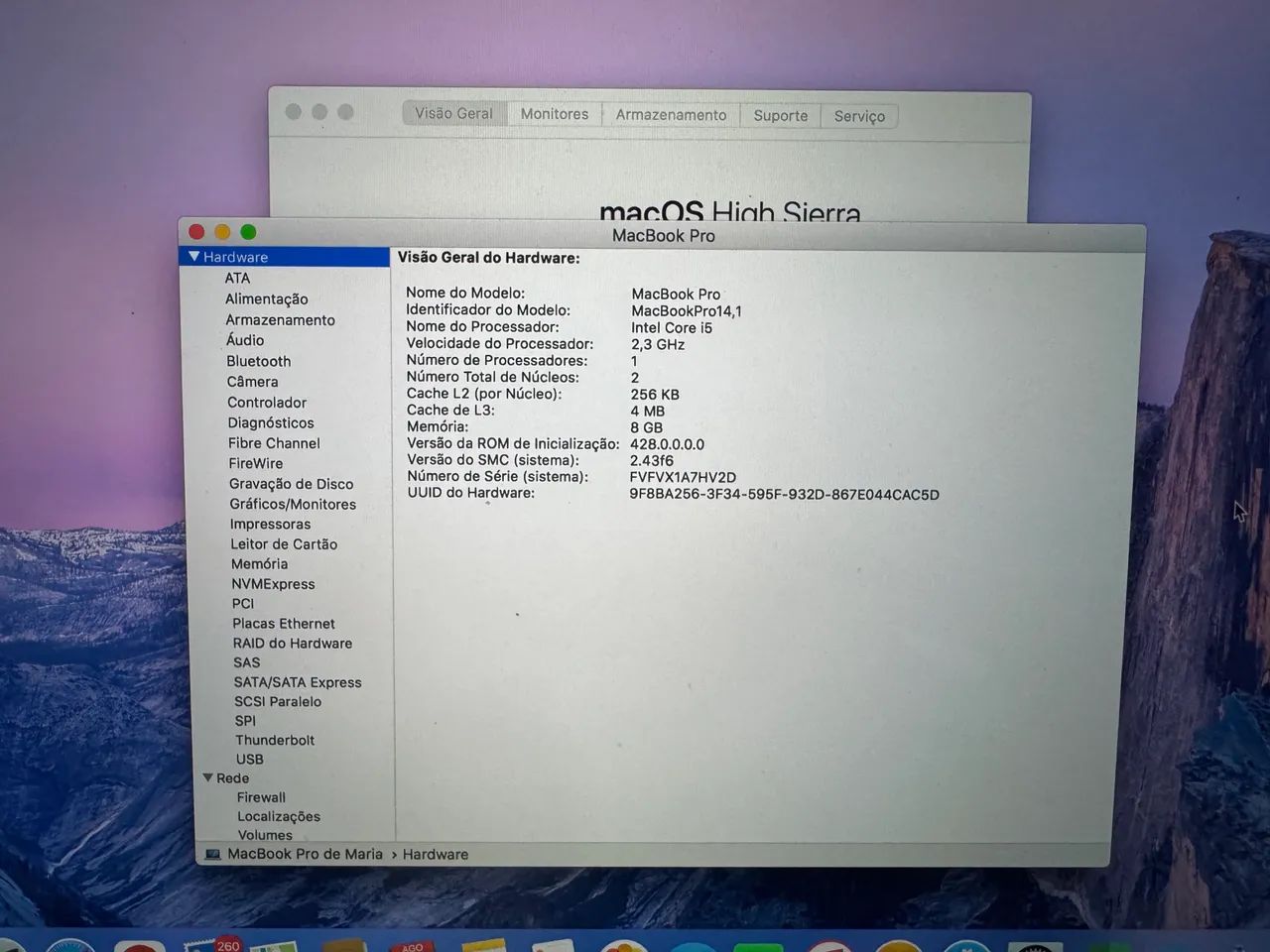Open Leitor de Cartão entry

tap(284, 544)
